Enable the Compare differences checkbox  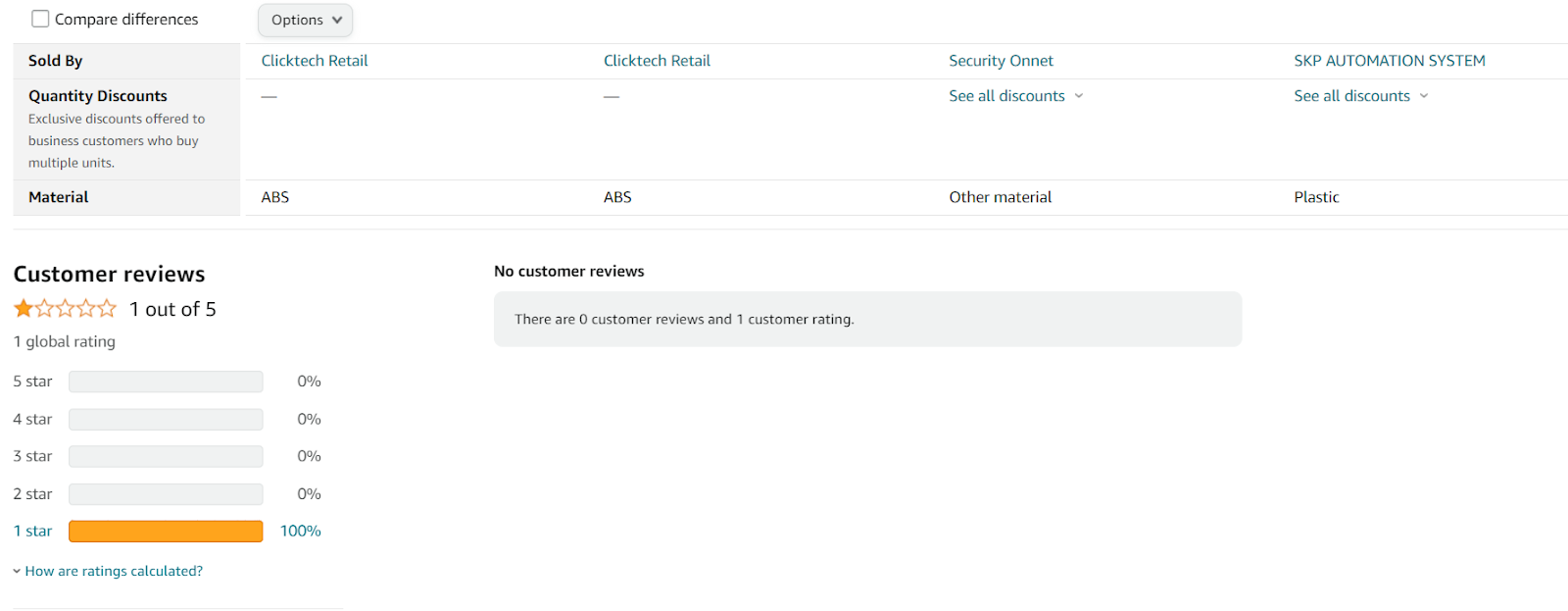[40, 20]
